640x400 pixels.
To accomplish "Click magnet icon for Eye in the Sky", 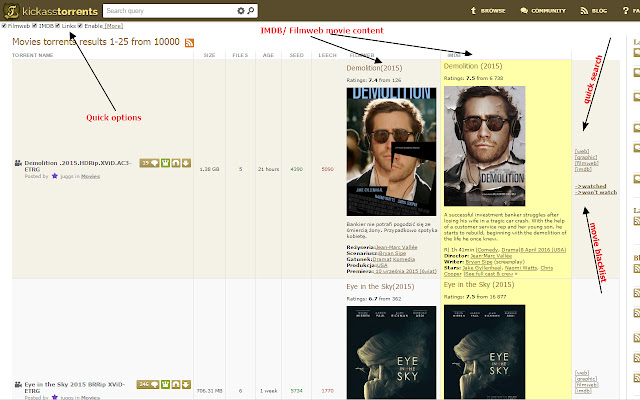I will (176, 384).
